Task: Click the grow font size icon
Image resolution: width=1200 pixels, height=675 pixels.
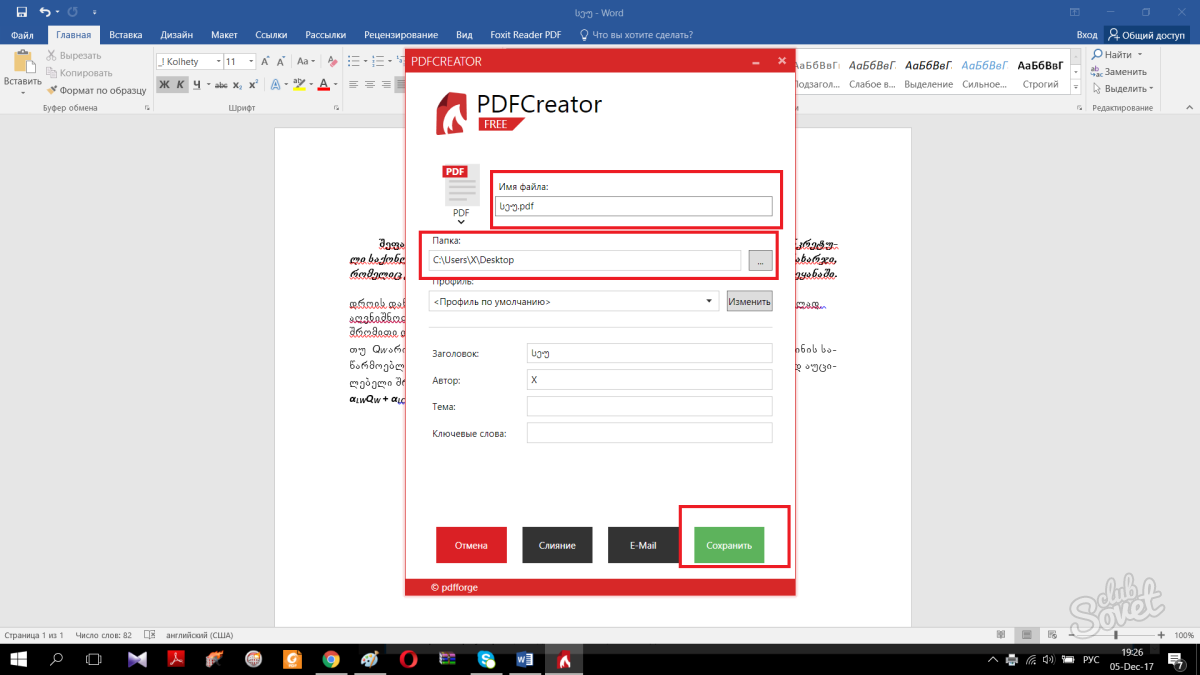Action: click(x=266, y=62)
